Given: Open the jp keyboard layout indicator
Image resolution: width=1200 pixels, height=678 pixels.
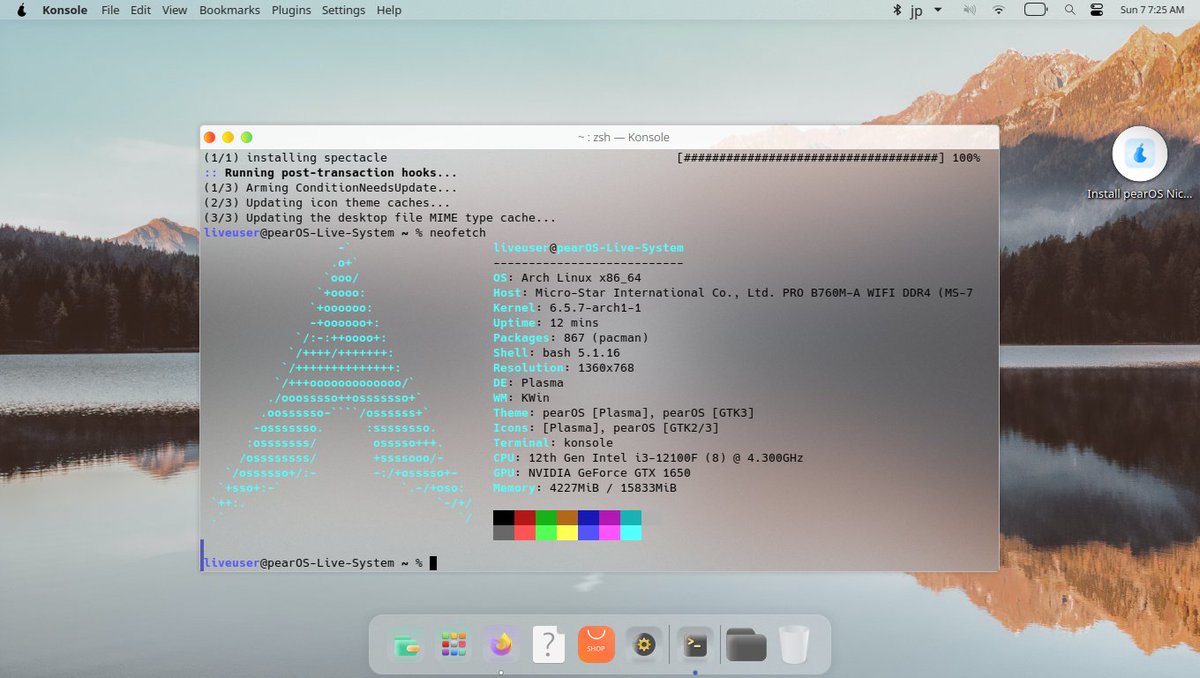Looking at the screenshot, I should pos(916,10).
